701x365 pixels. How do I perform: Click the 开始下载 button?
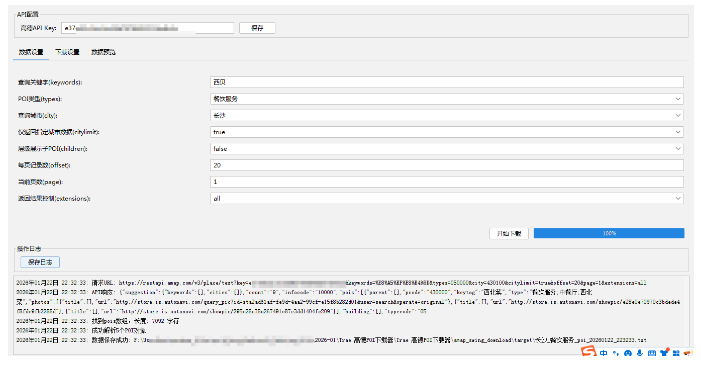point(509,233)
